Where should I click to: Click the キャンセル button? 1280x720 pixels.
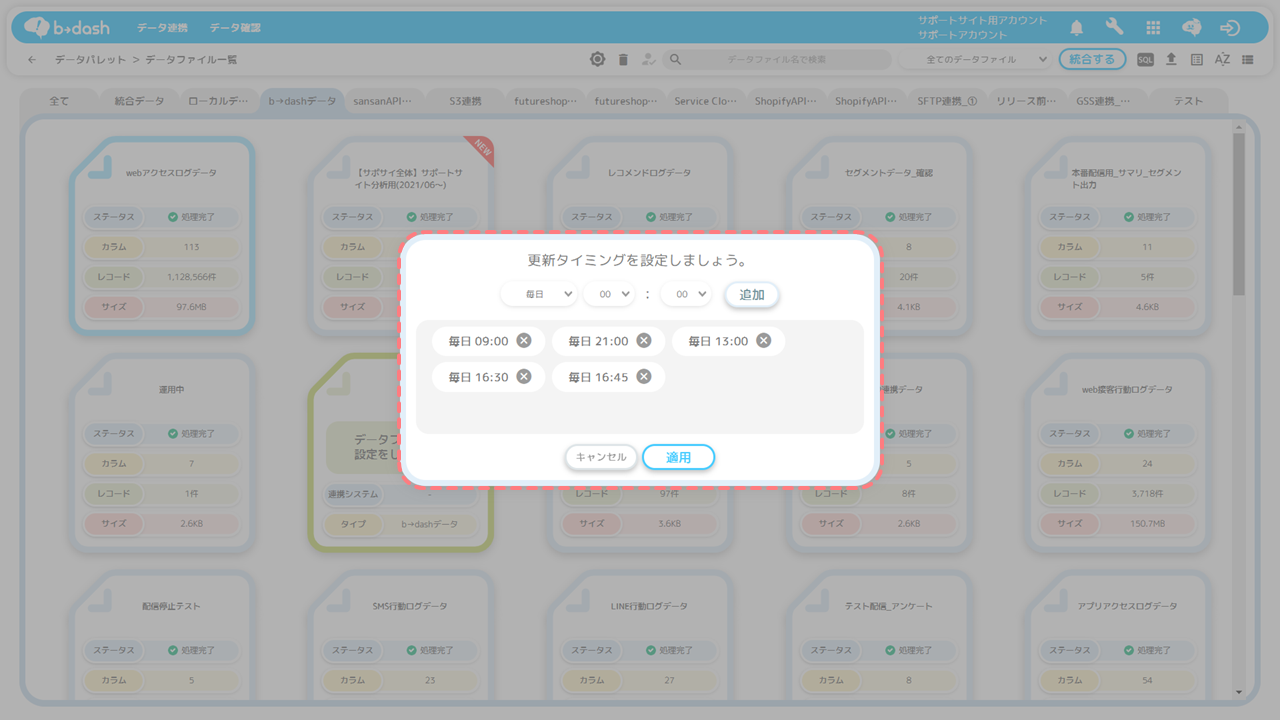(601, 457)
